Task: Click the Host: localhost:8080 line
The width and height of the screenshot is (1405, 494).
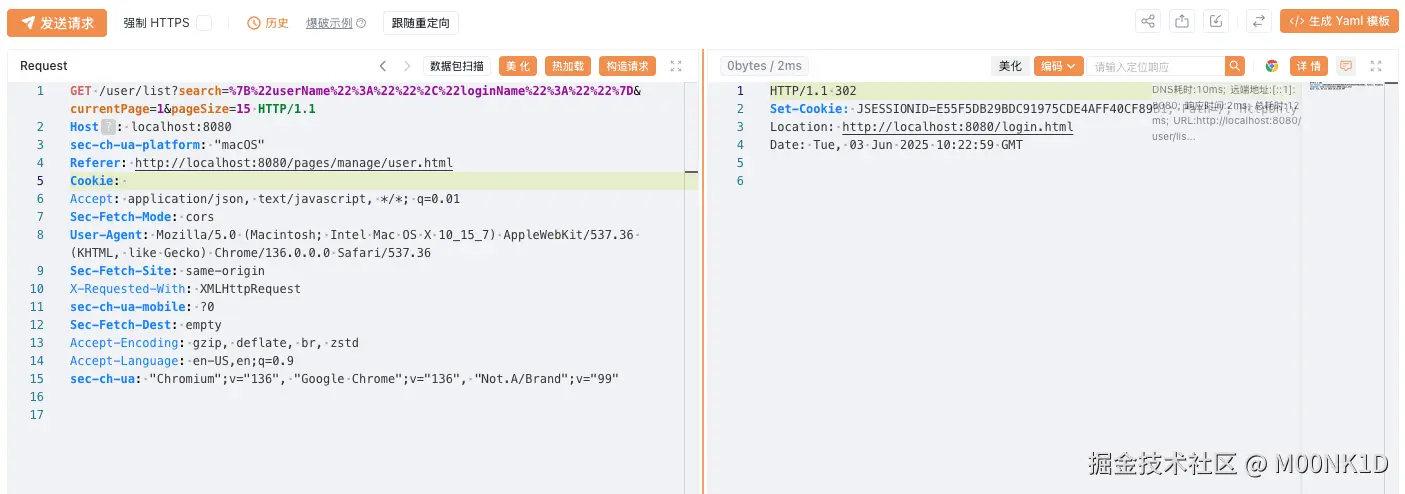Action: [151, 127]
